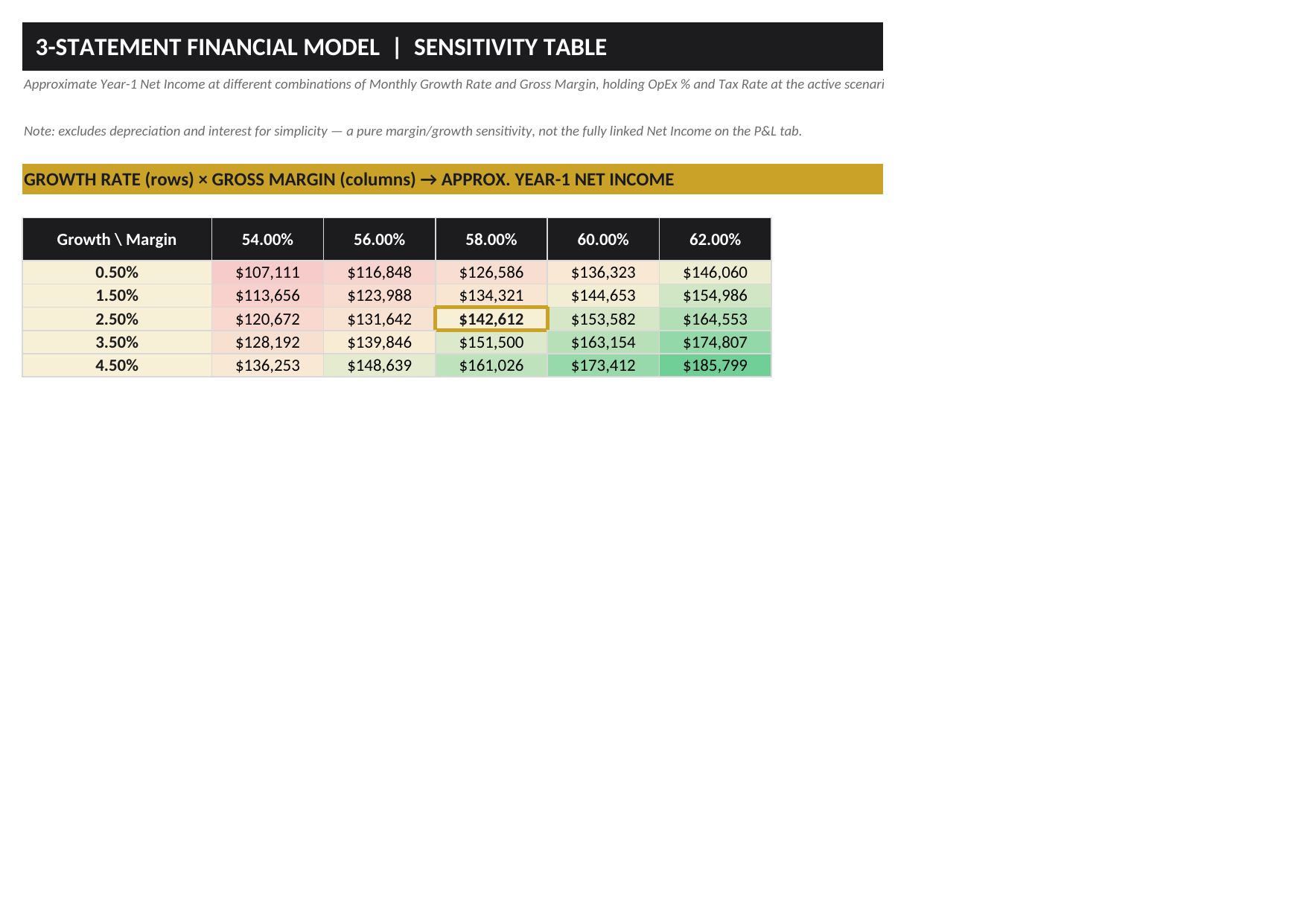This screenshot has height=924, width=1306.
Task: Click the 'Note: excludes depreciation and interest' line
Action: (x=412, y=131)
